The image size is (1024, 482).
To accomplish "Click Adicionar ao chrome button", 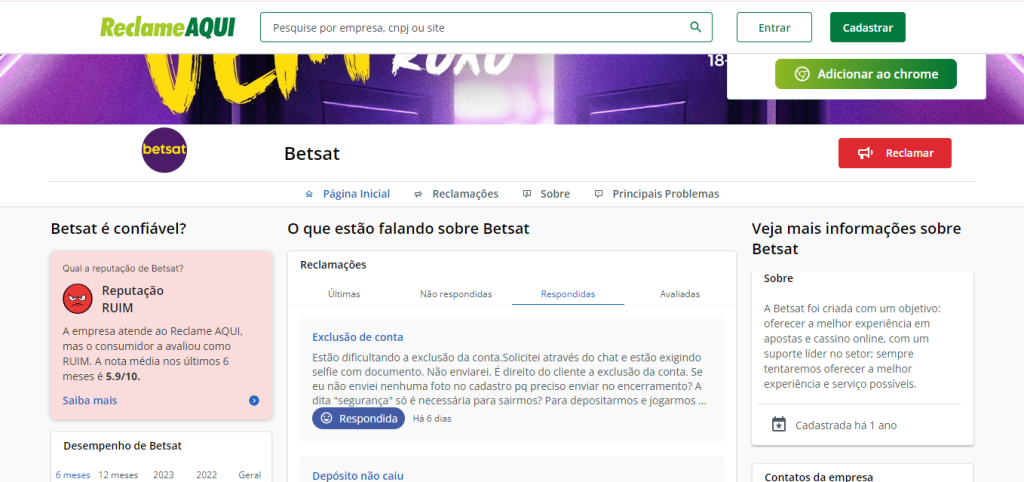I will pos(865,74).
